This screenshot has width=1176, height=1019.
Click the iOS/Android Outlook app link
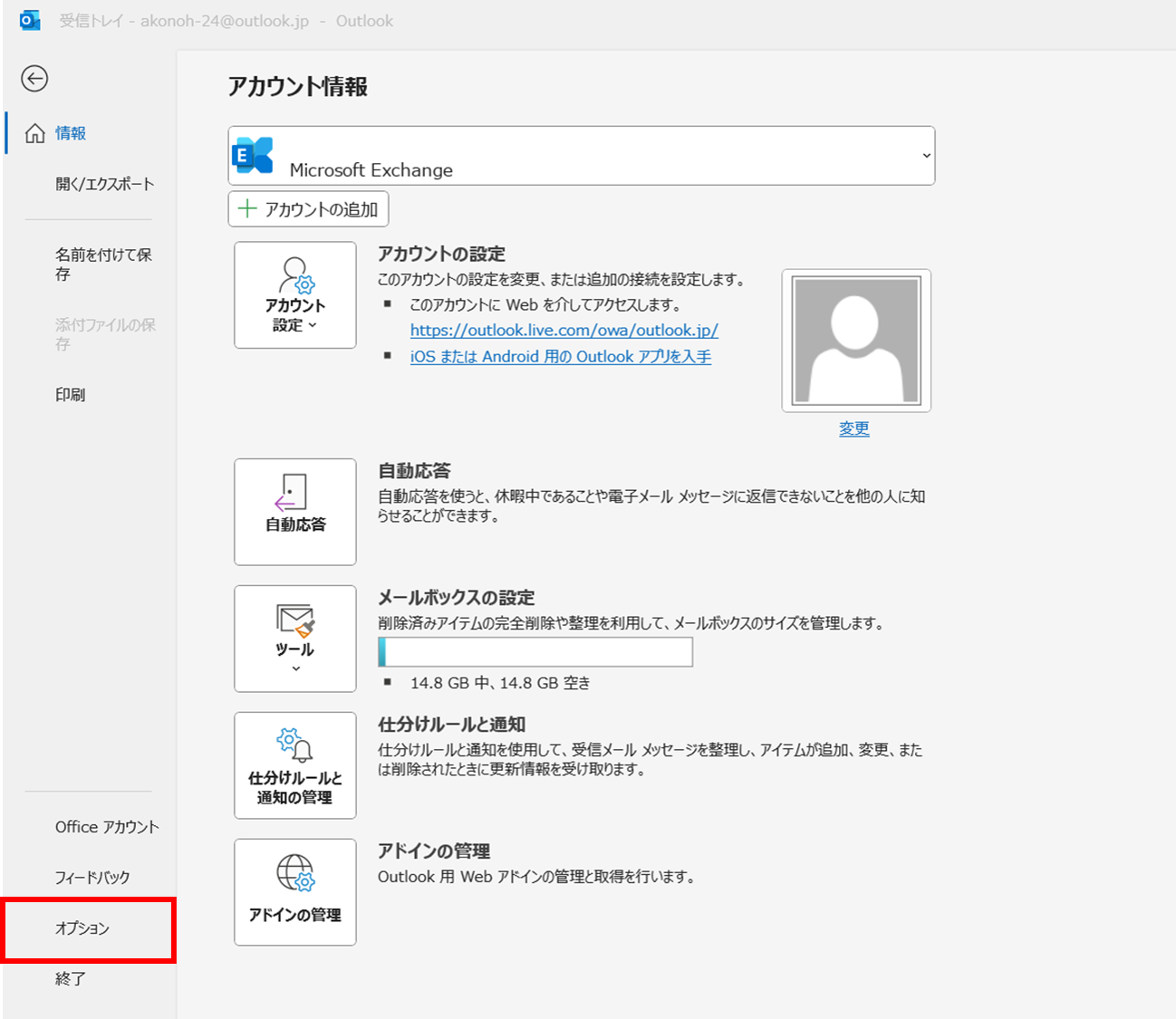(x=560, y=357)
